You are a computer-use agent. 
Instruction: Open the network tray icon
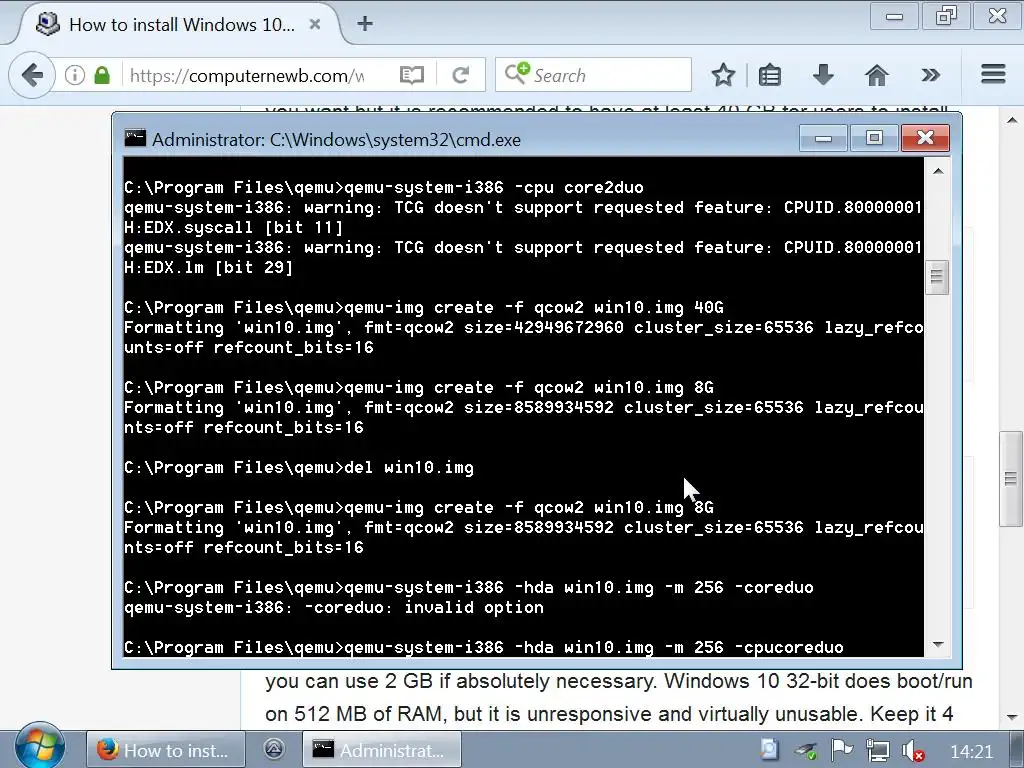(x=877, y=750)
